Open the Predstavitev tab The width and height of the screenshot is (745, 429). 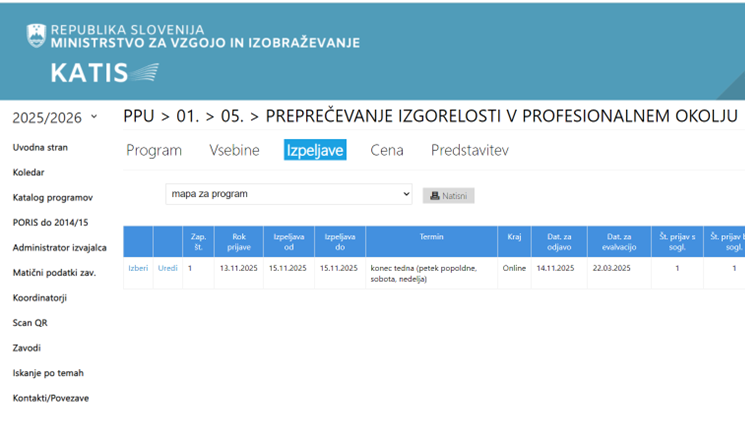tap(469, 151)
